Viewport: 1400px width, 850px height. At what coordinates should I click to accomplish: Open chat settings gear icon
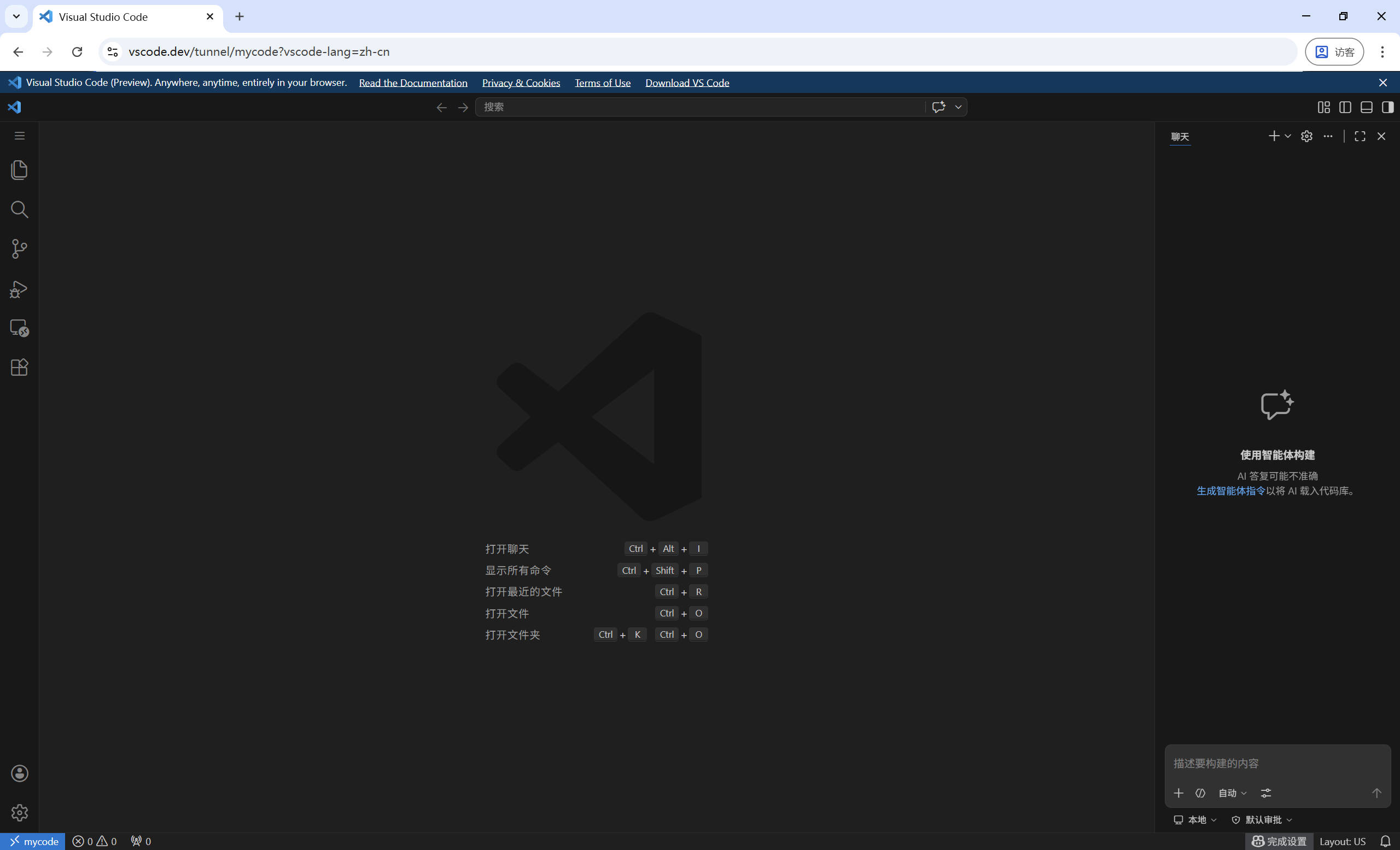point(1307,136)
